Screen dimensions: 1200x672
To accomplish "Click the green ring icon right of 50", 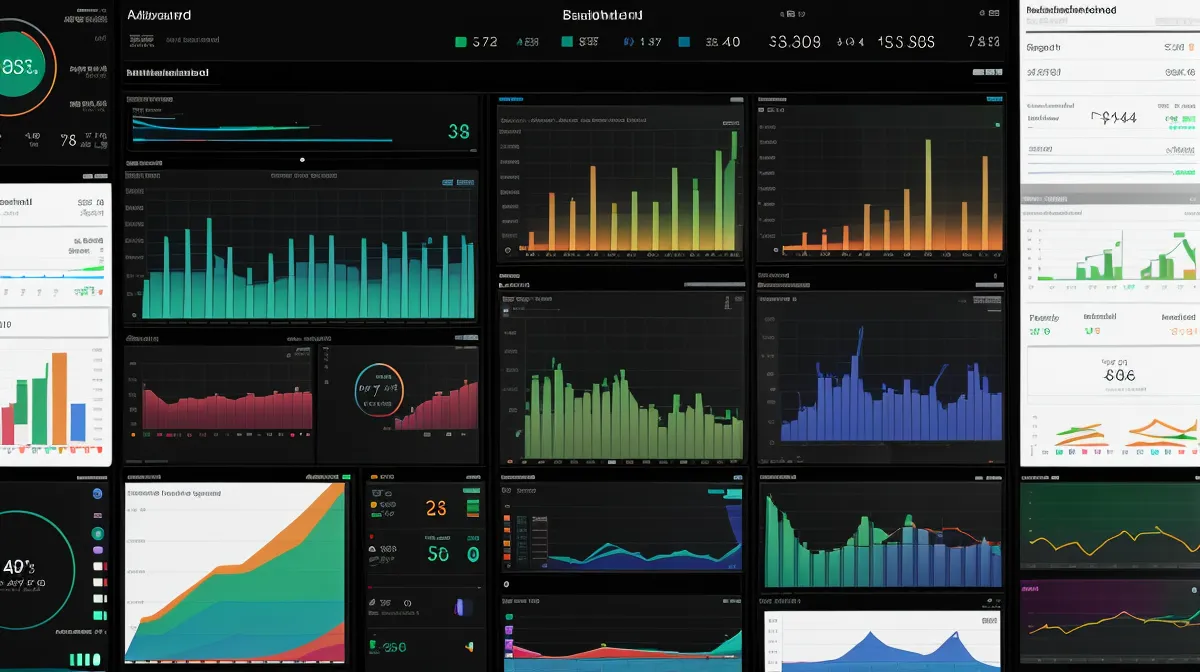I will coord(472,554).
